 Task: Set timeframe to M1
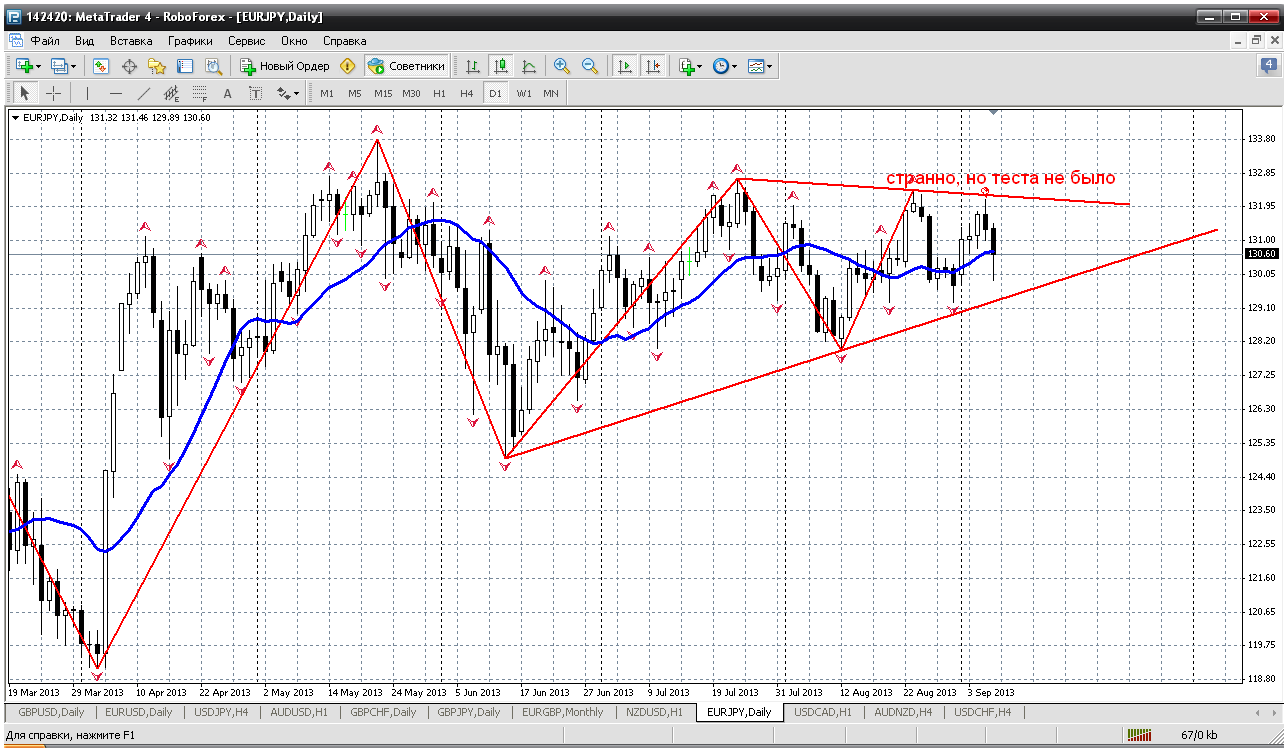327,93
